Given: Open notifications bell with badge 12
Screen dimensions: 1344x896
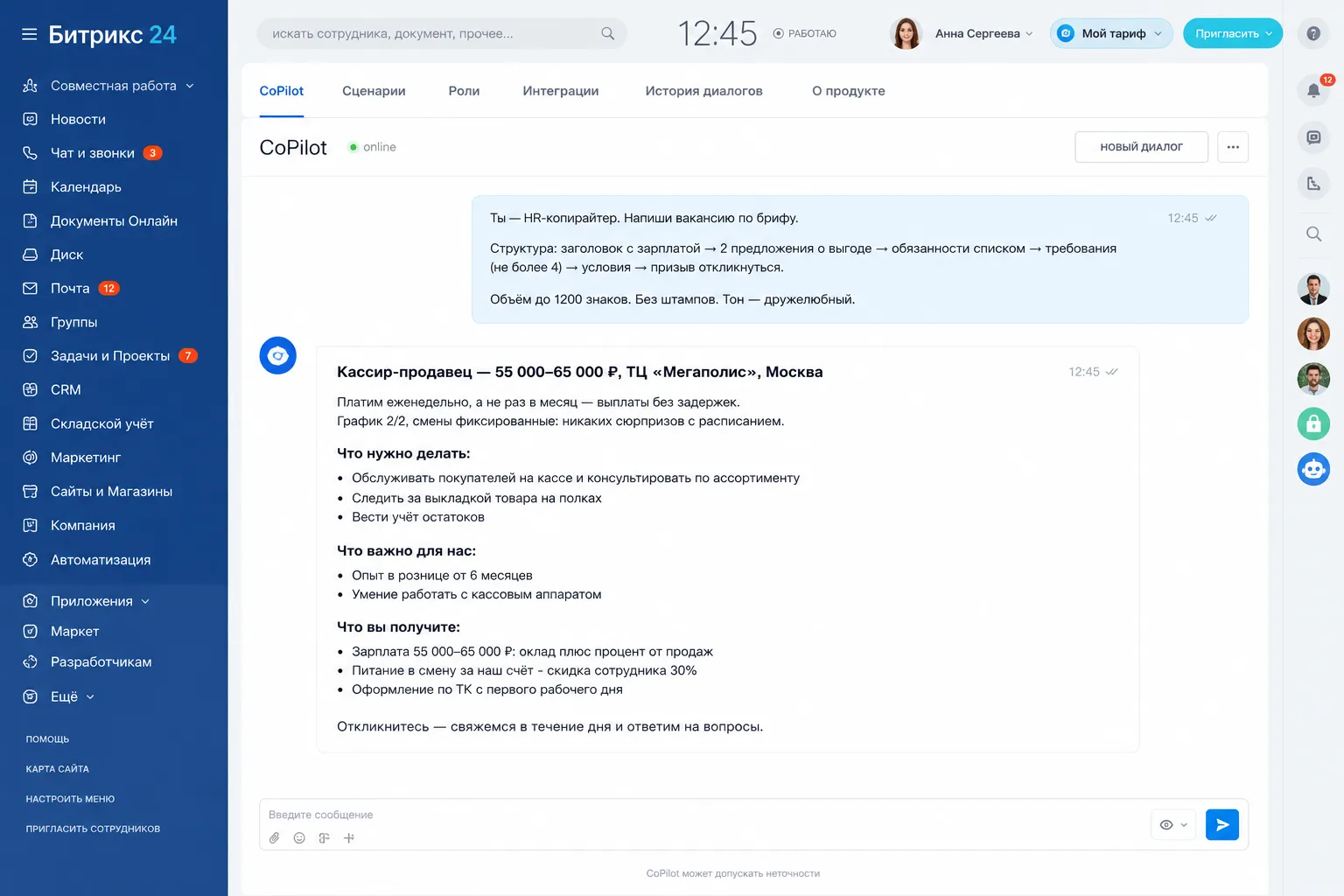Looking at the screenshot, I should (1313, 89).
